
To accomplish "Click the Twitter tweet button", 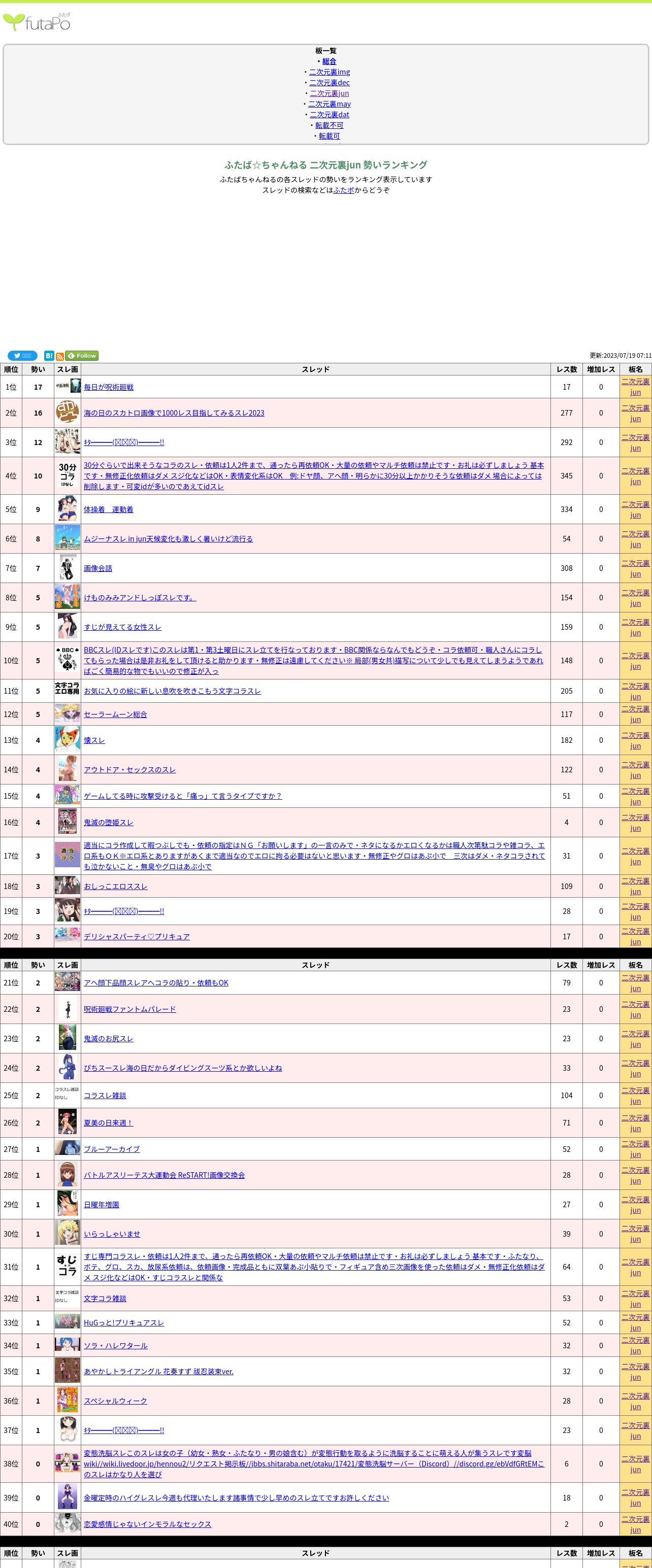I will click(x=22, y=356).
